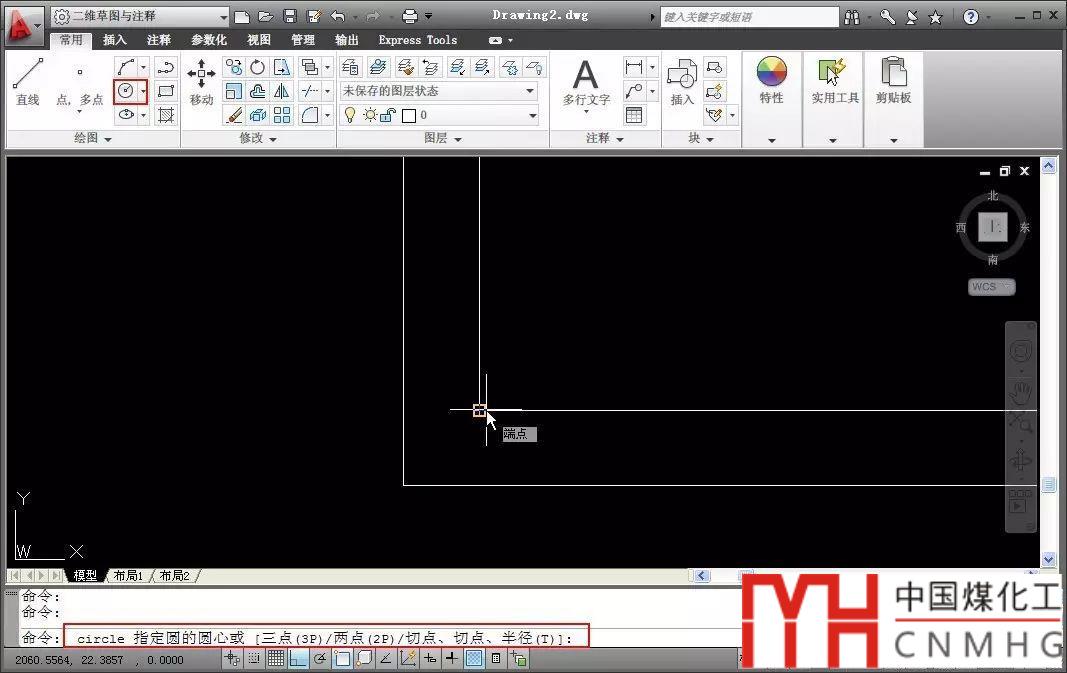Select the Line (直线) drawing tool
This screenshot has width=1067, height=673.
[x=28, y=80]
